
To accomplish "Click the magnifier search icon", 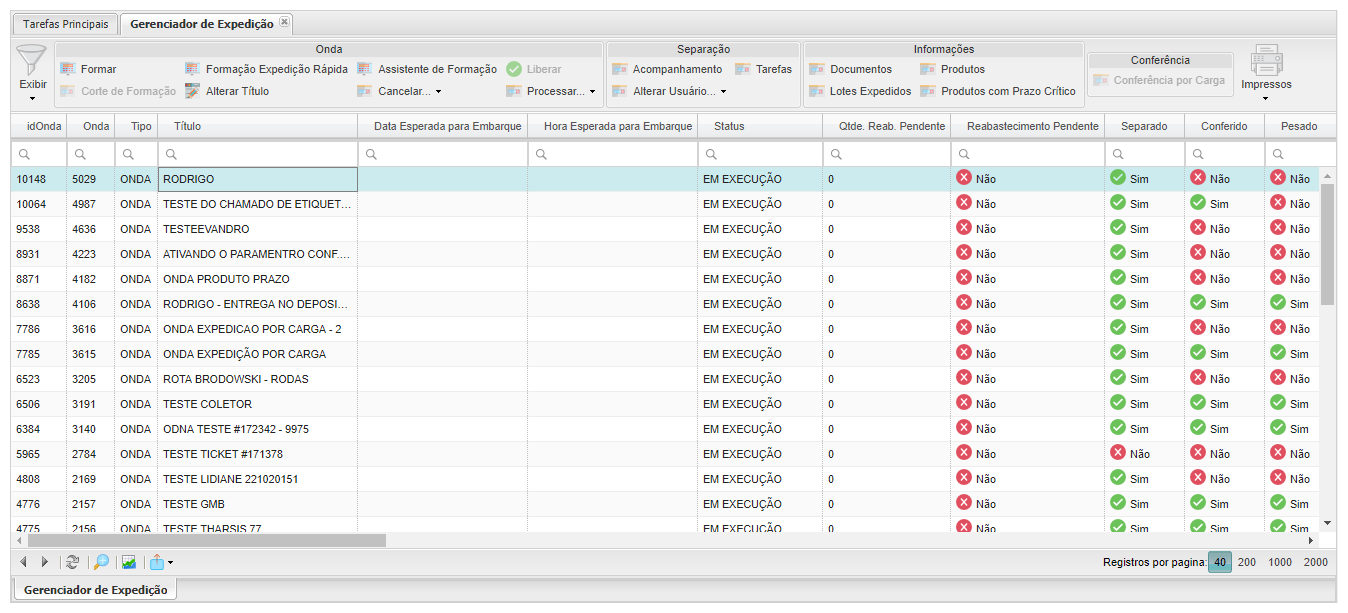I will click(x=101, y=562).
